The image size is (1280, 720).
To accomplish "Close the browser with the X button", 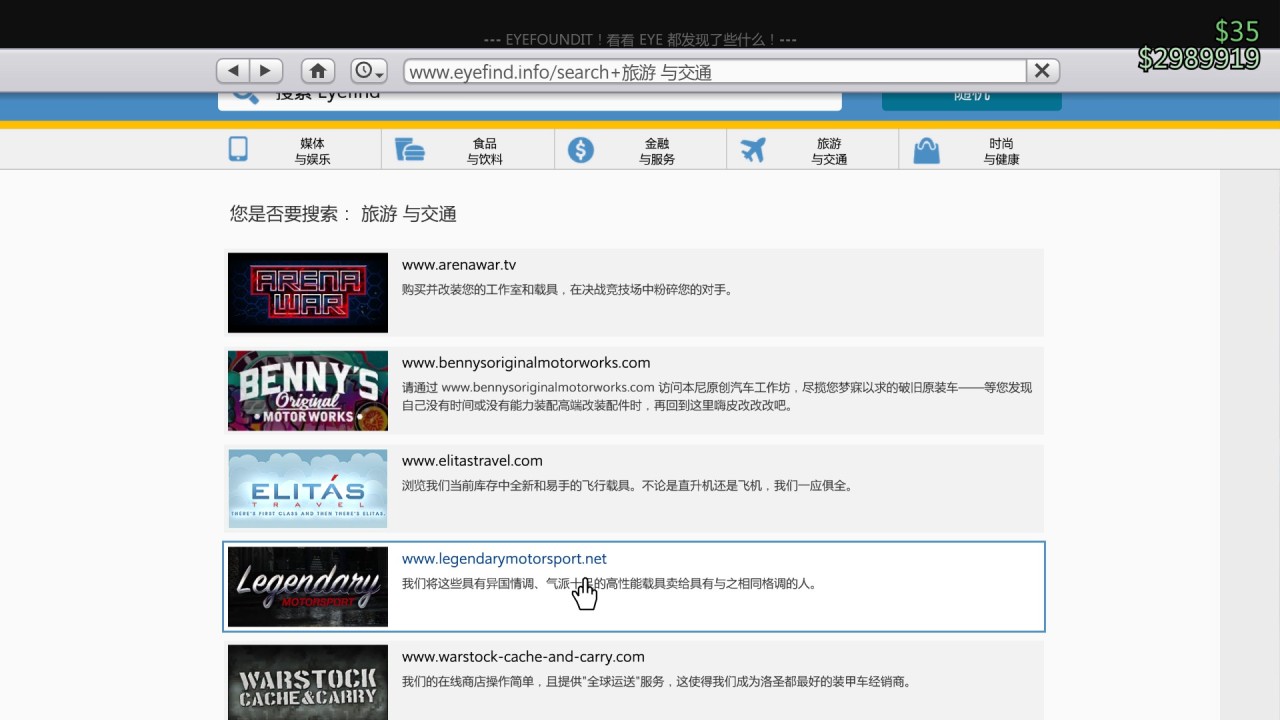I will [x=1042, y=71].
